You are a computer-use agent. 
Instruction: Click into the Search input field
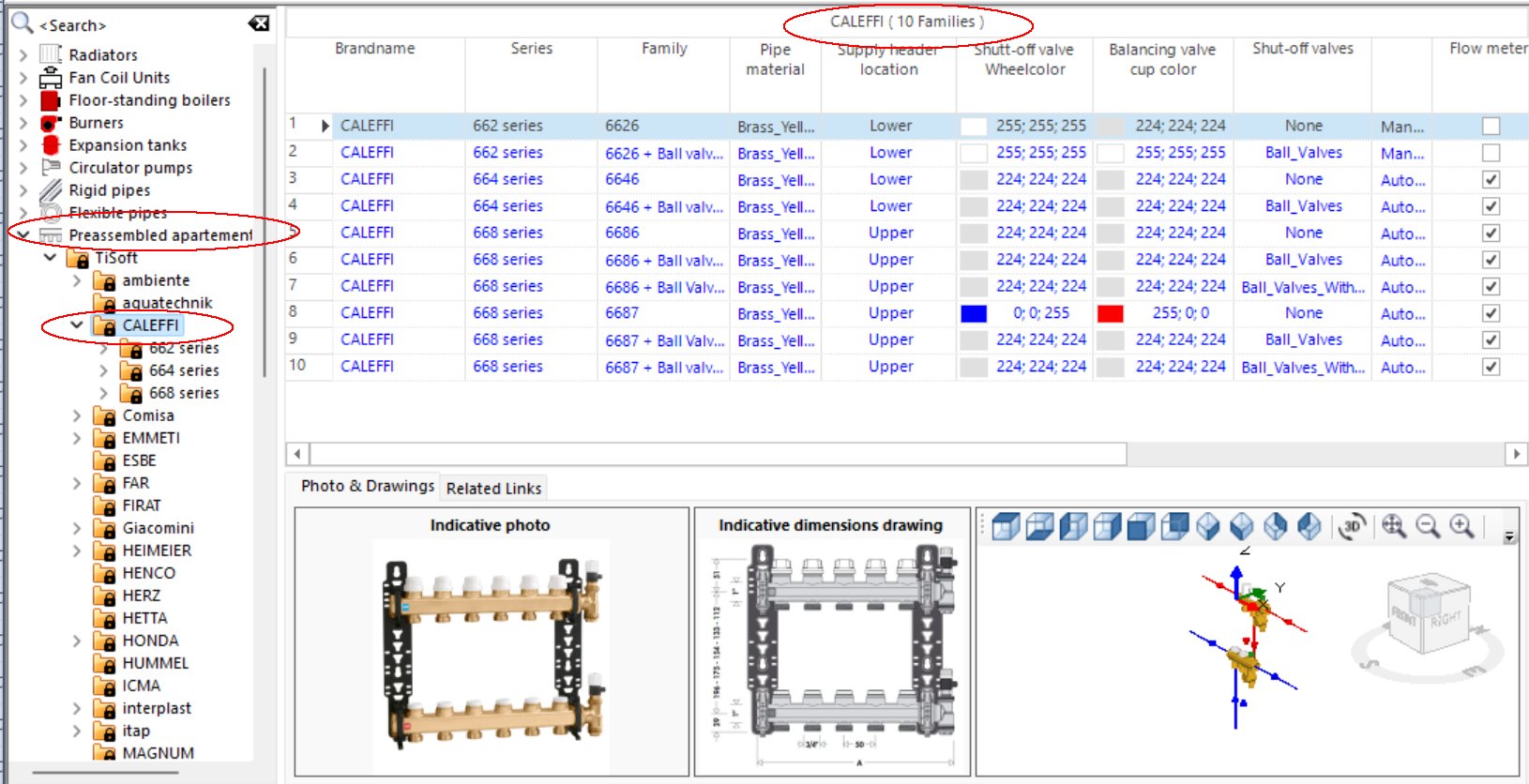point(141,25)
